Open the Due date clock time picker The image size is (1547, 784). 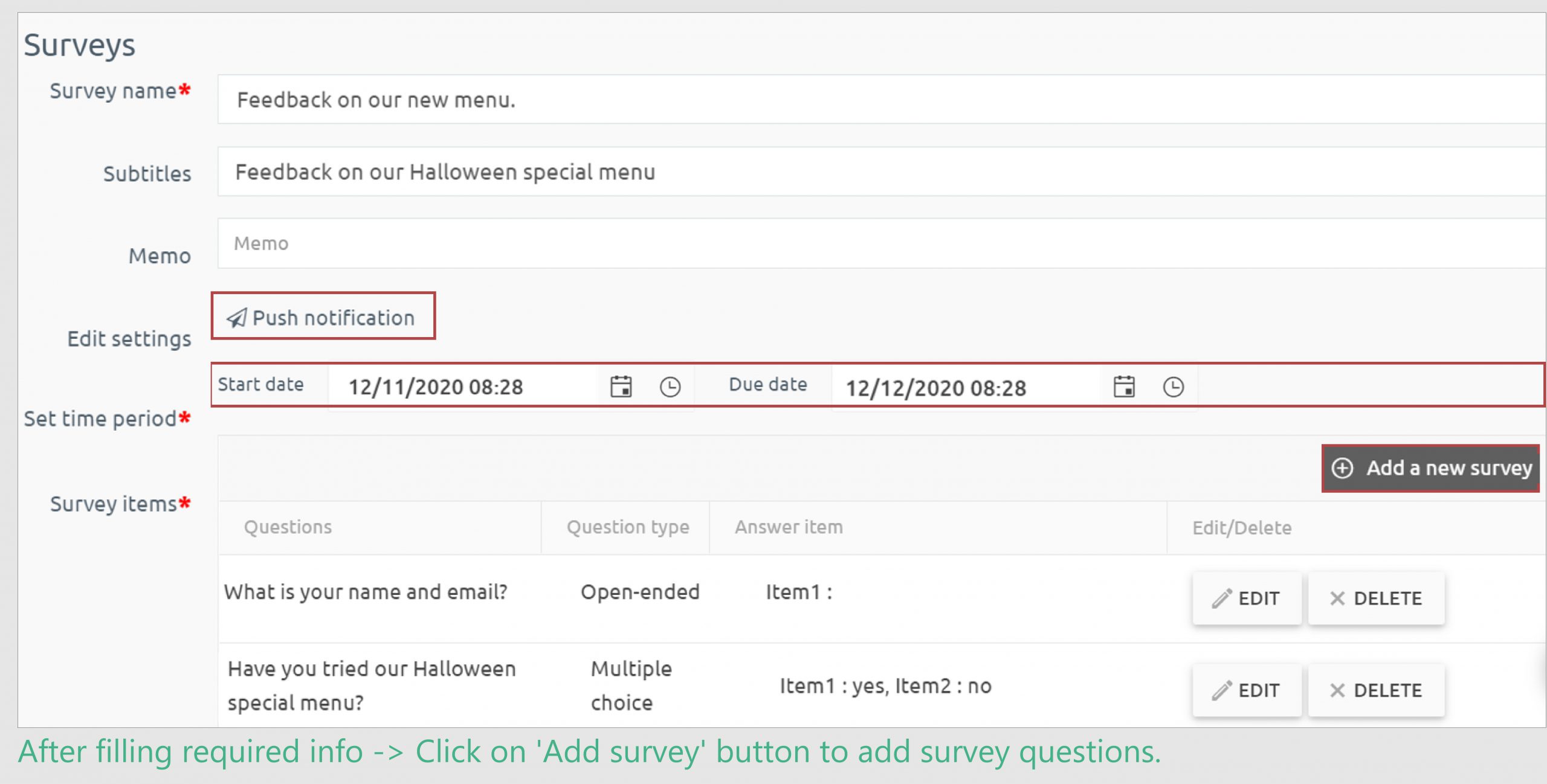click(x=1173, y=387)
